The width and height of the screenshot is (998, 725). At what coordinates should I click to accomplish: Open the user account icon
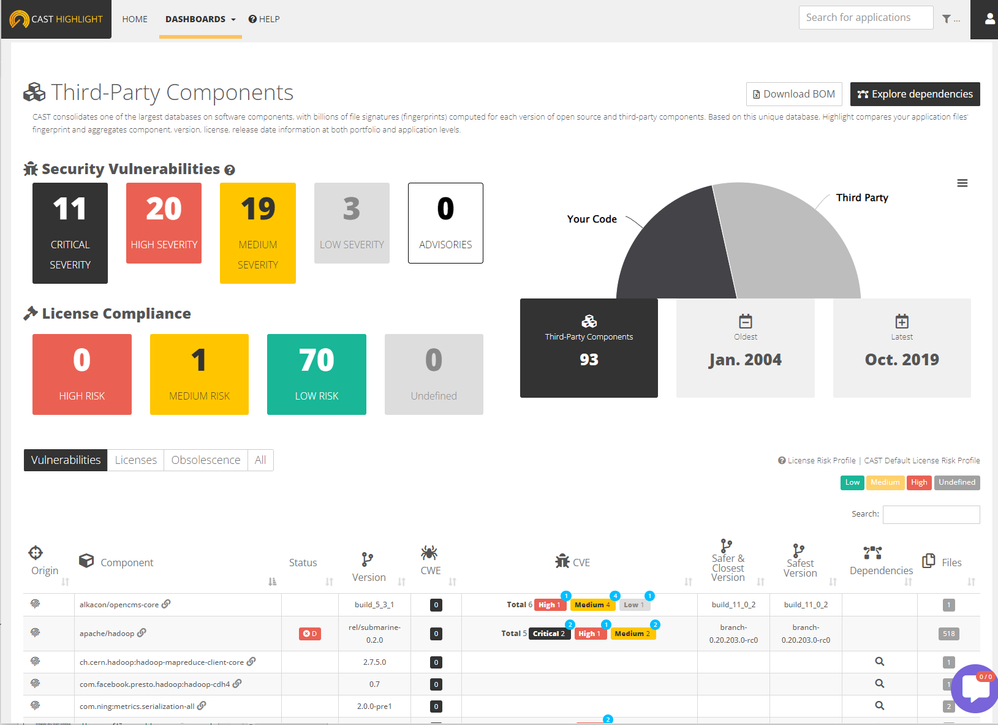point(989,19)
